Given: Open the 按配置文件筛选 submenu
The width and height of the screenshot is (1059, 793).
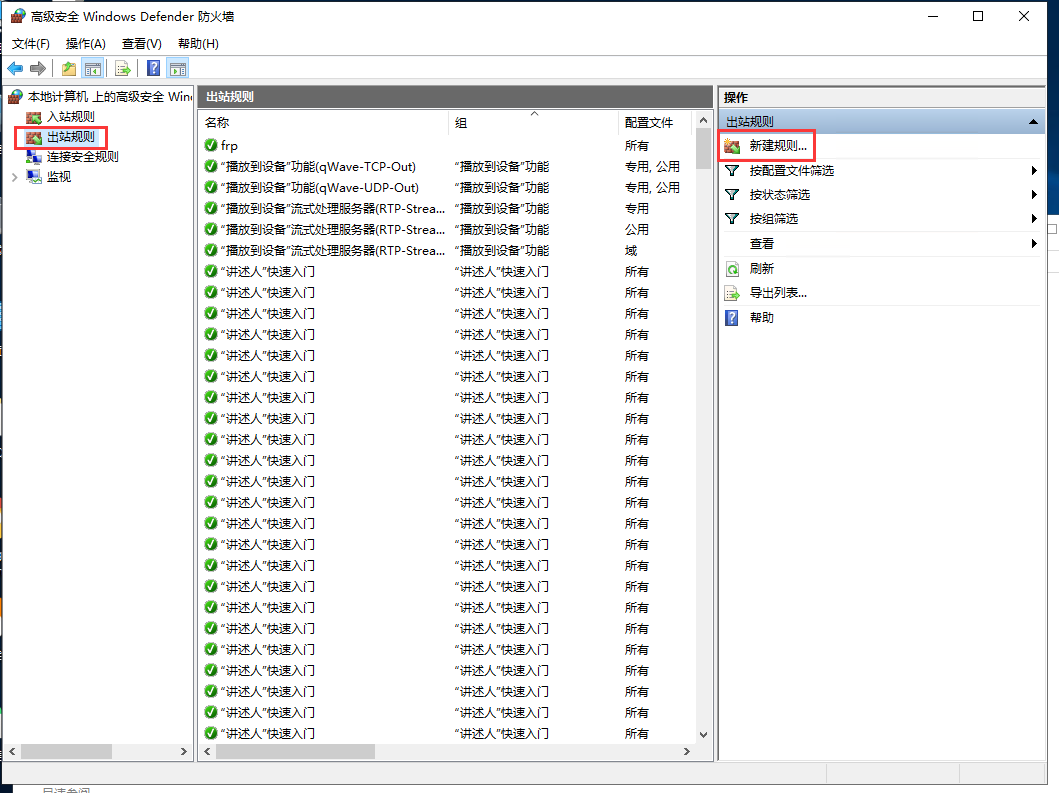Looking at the screenshot, I should point(881,171).
